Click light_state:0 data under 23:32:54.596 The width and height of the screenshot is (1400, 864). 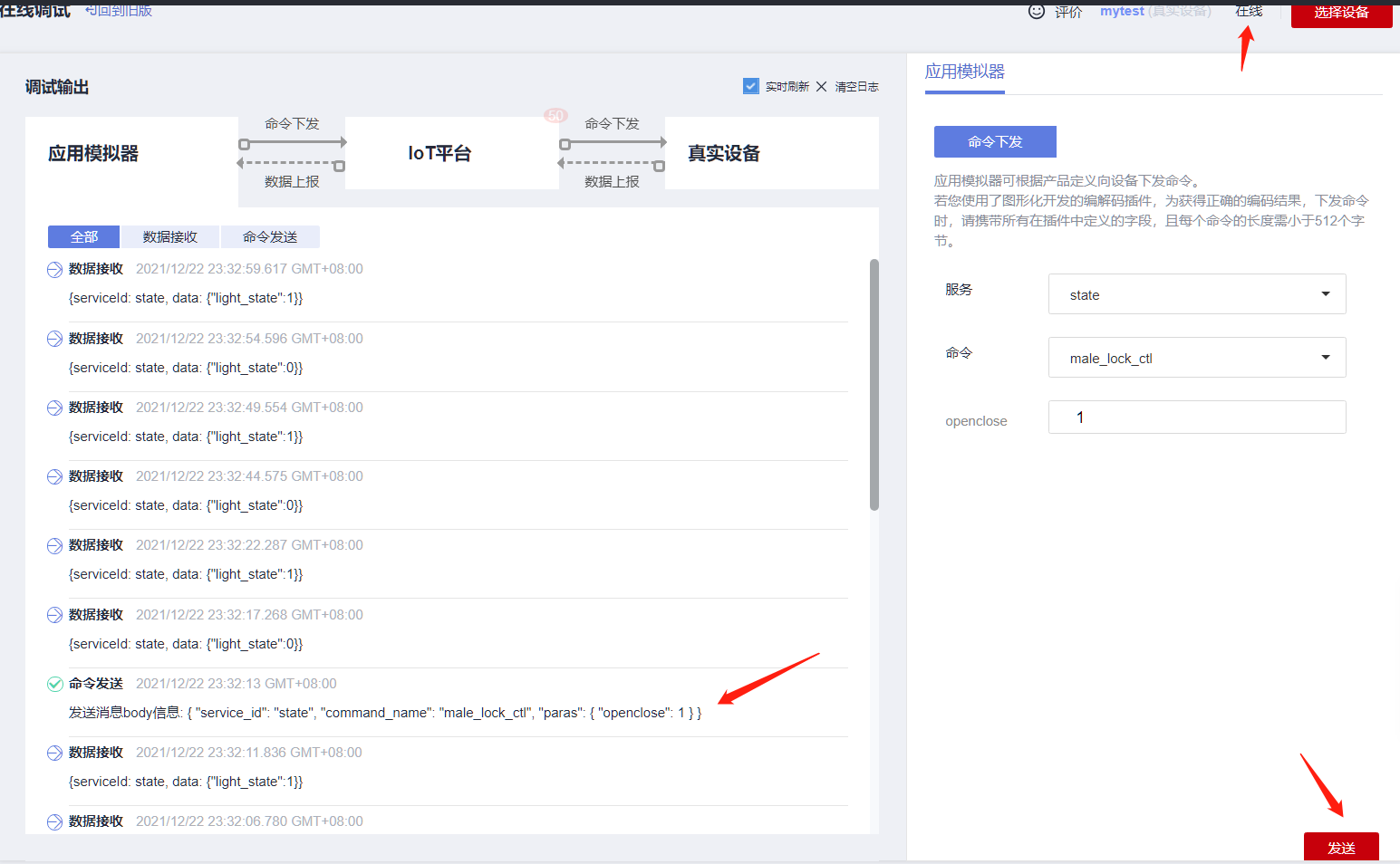click(186, 368)
